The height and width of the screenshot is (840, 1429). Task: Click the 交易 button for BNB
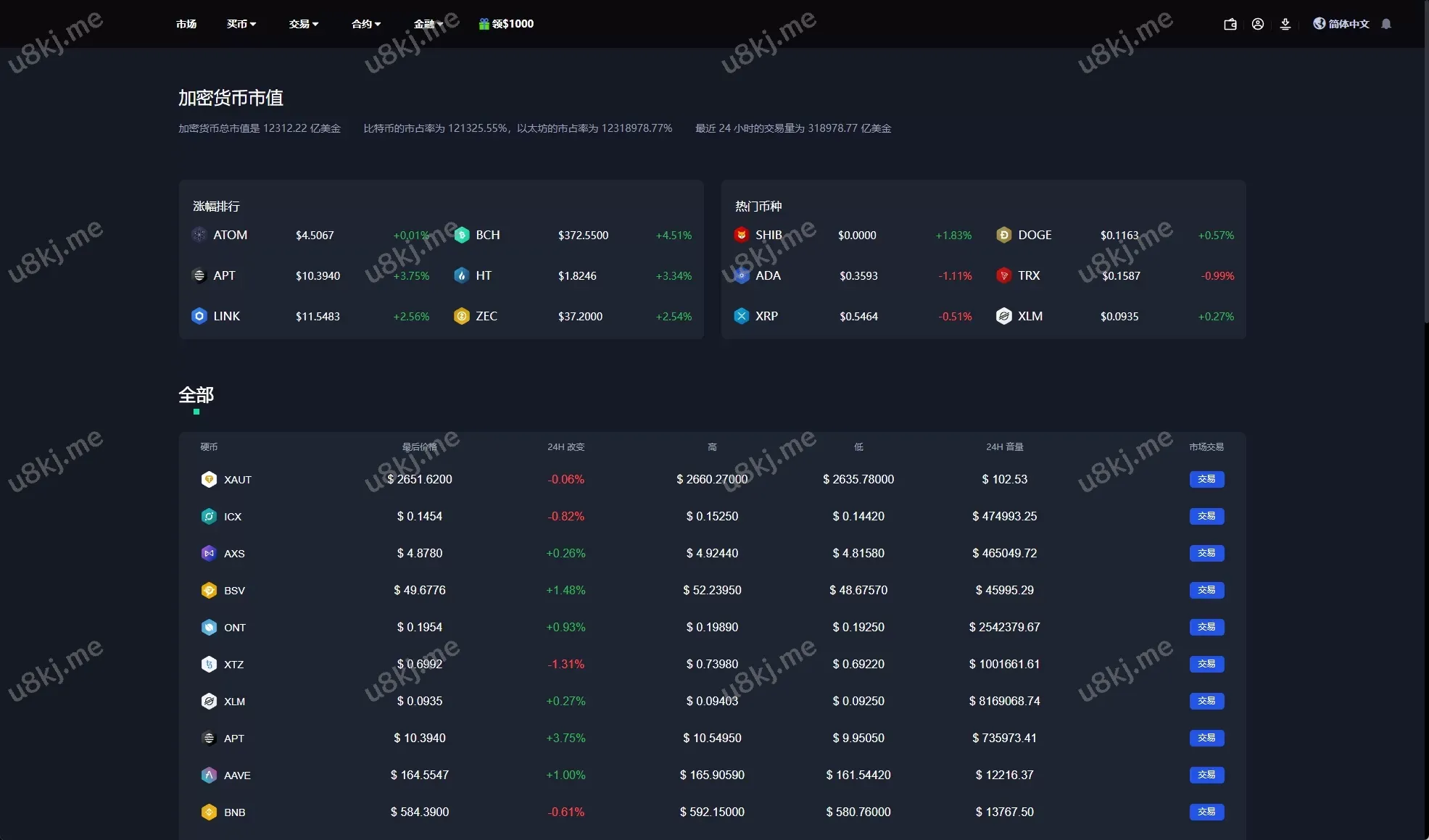click(1206, 812)
